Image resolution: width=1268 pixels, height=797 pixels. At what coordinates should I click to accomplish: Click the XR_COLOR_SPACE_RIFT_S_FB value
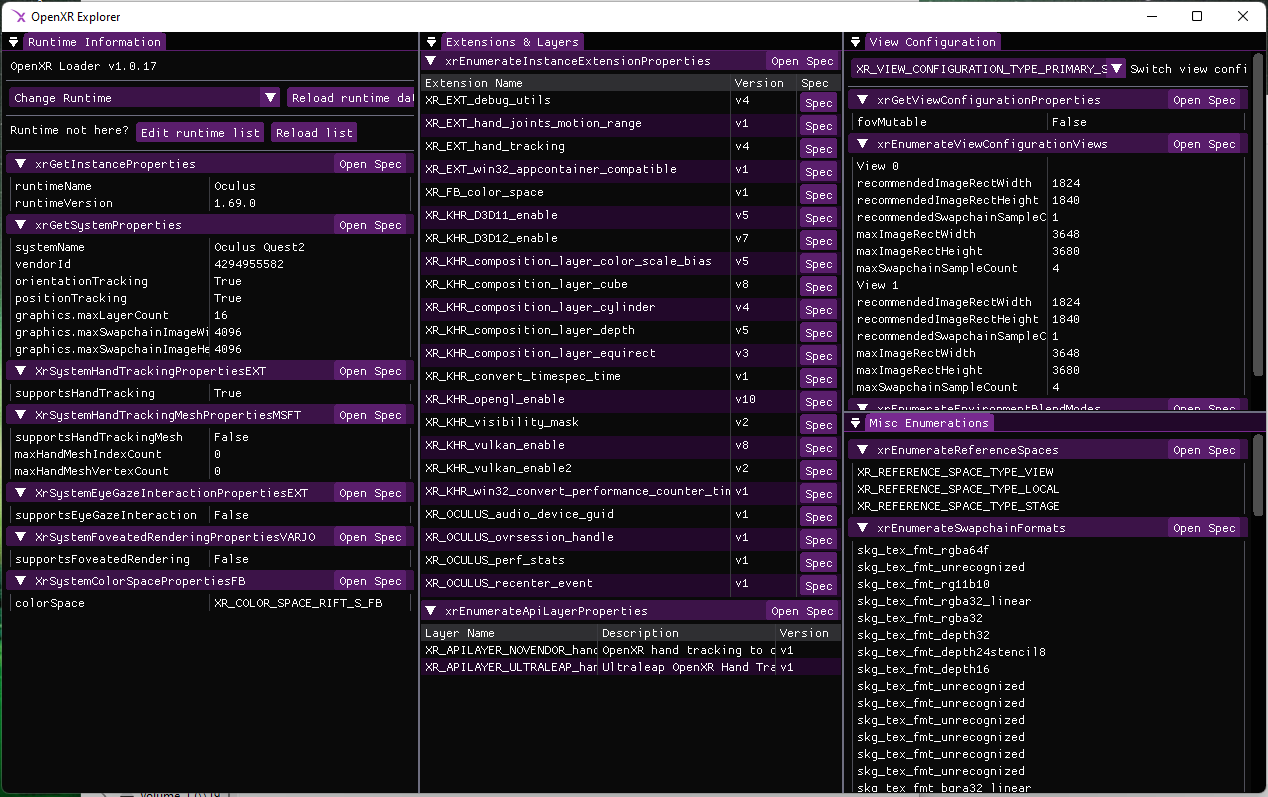pyautogui.click(x=298, y=603)
